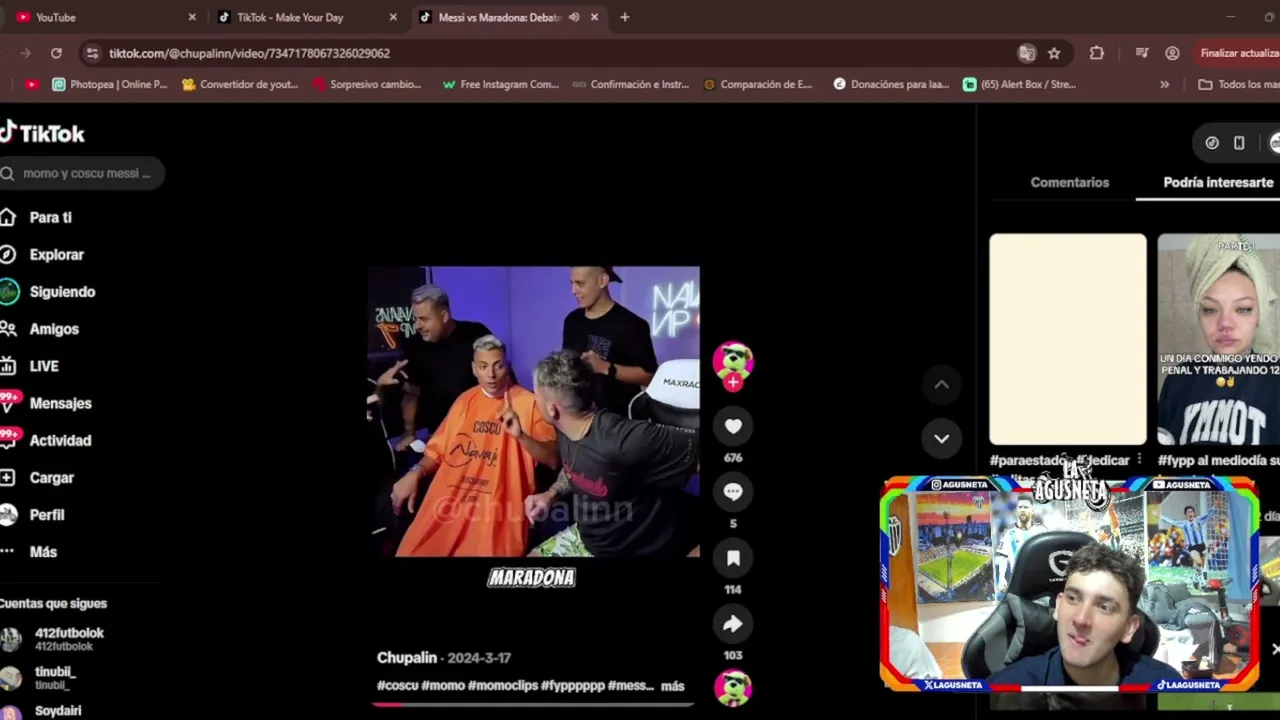The height and width of the screenshot is (720, 1280).
Task: Open comments via the speech bubble icon
Action: 733,492
